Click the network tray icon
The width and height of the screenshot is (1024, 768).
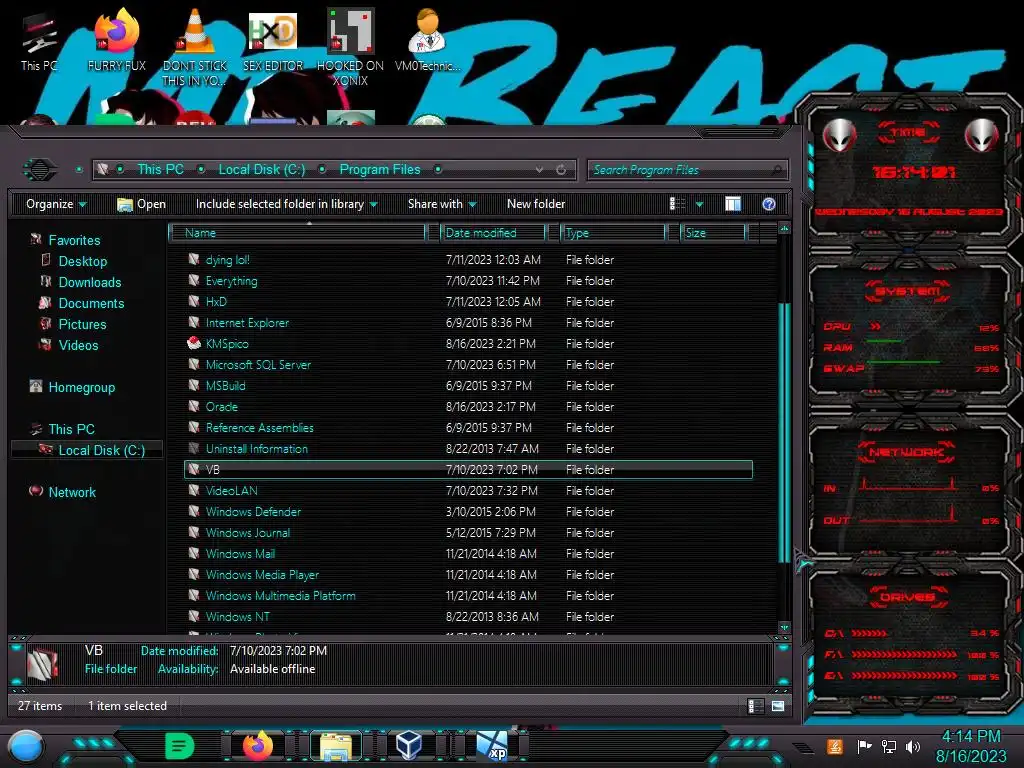pyautogui.click(x=889, y=746)
